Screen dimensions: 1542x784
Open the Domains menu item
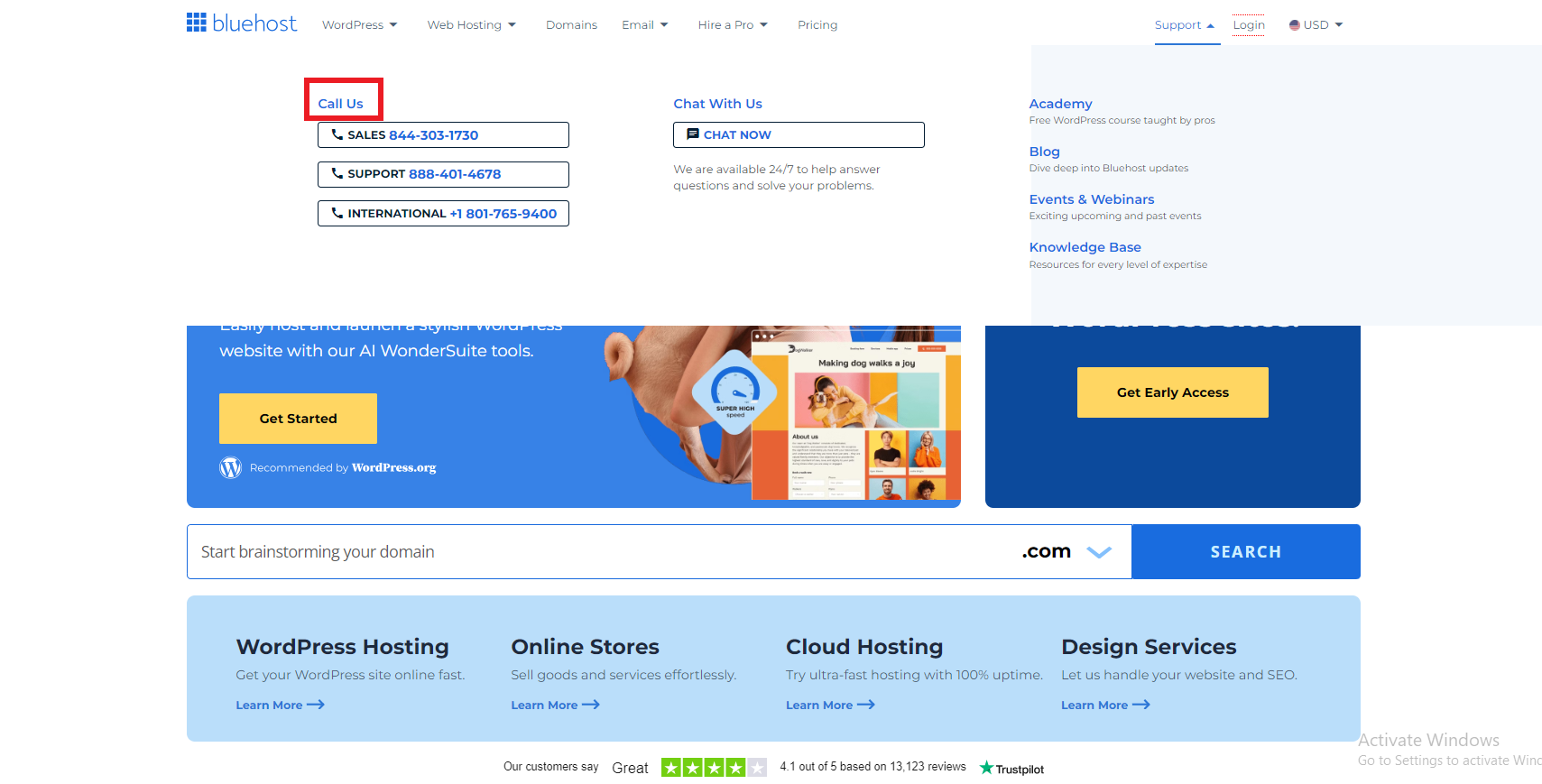(x=571, y=25)
